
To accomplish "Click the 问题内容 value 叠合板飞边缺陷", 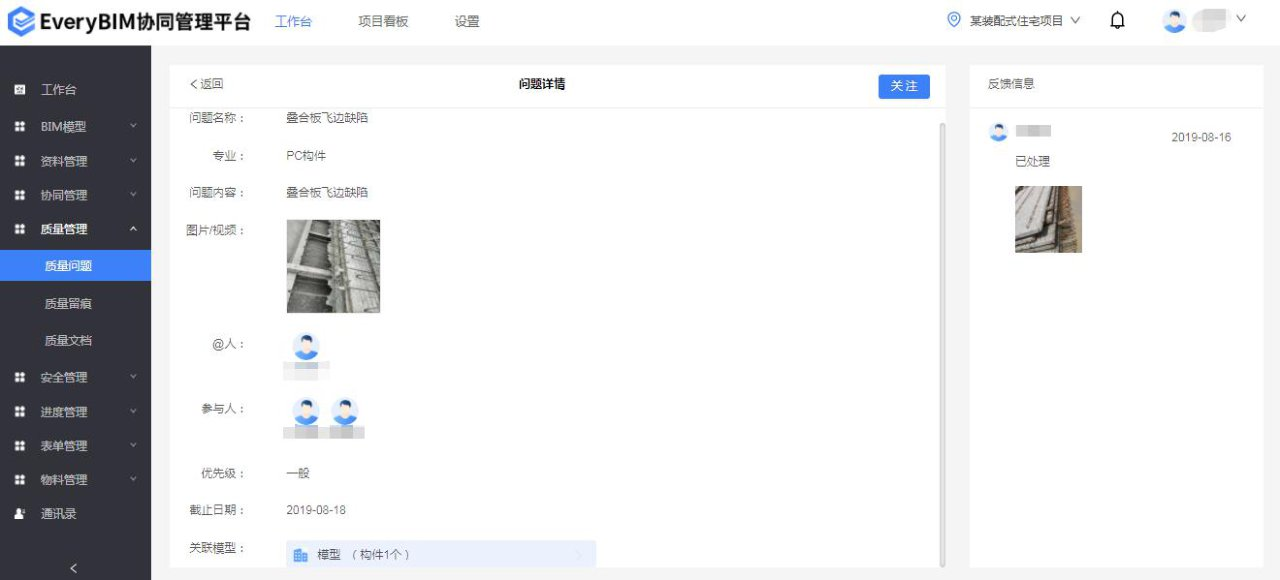I will tap(327, 192).
